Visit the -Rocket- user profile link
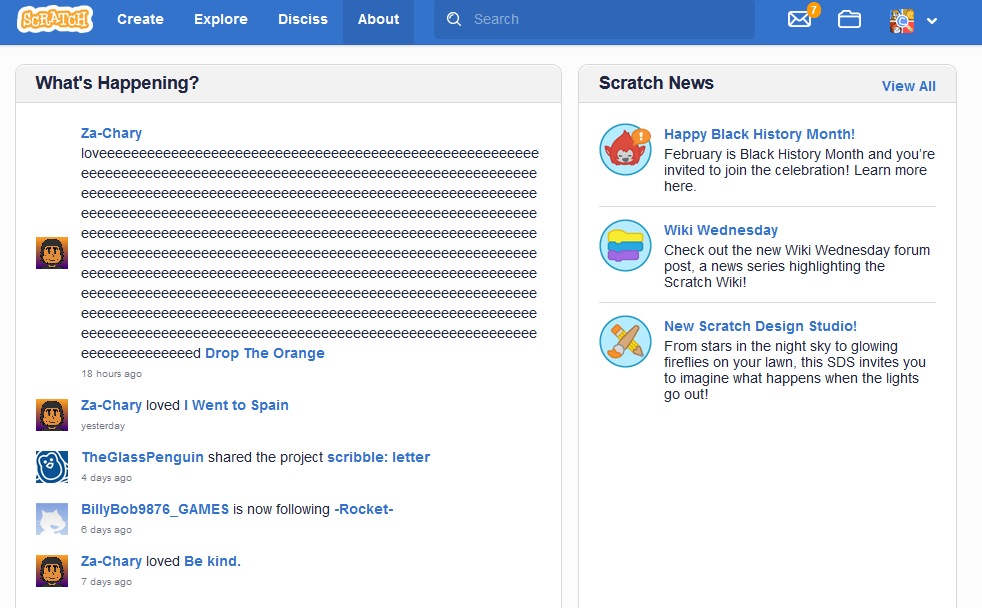This screenshot has height=608, width=982. point(363,509)
